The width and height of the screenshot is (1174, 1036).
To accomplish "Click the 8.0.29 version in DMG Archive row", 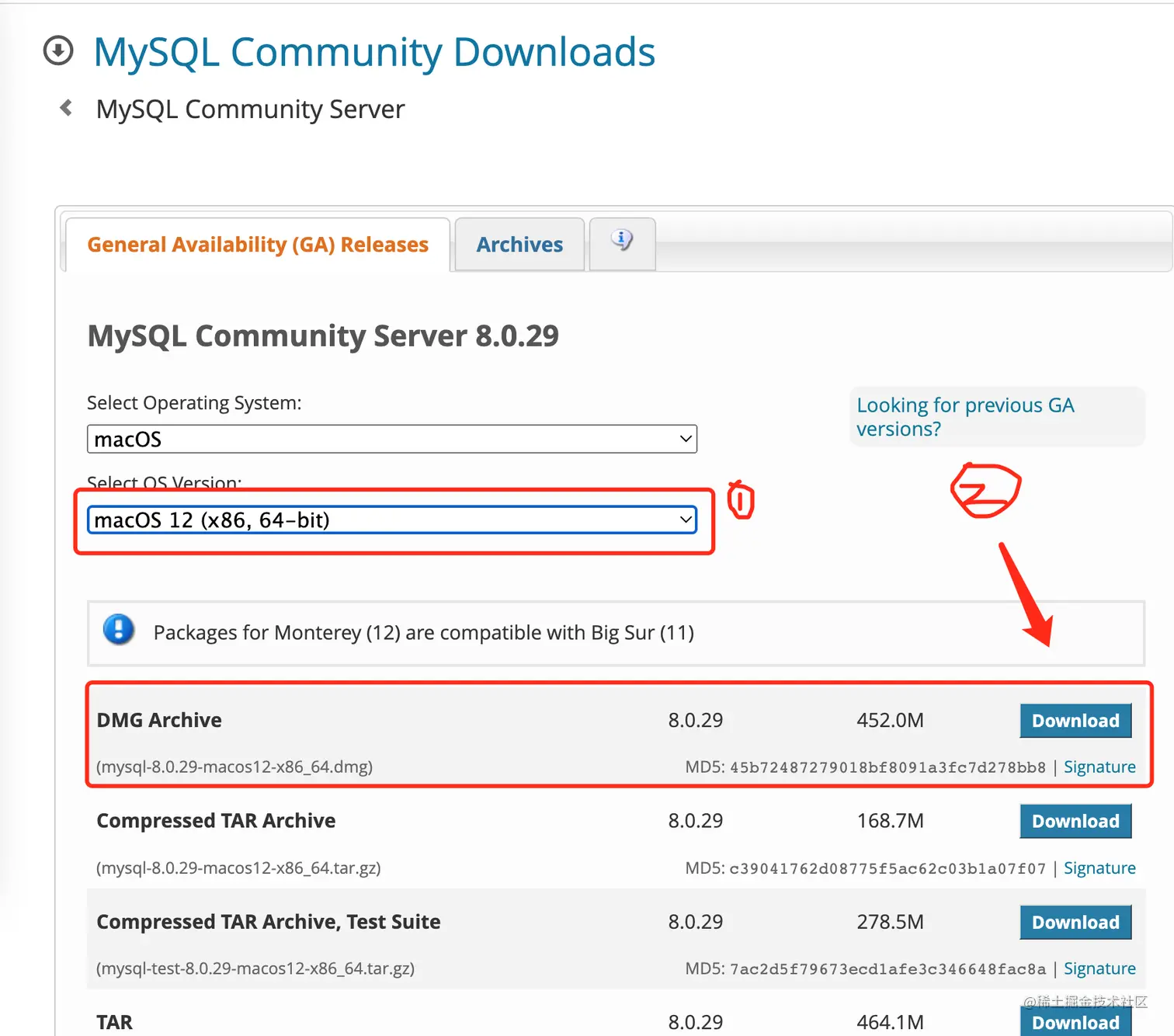I will click(696, 720).
